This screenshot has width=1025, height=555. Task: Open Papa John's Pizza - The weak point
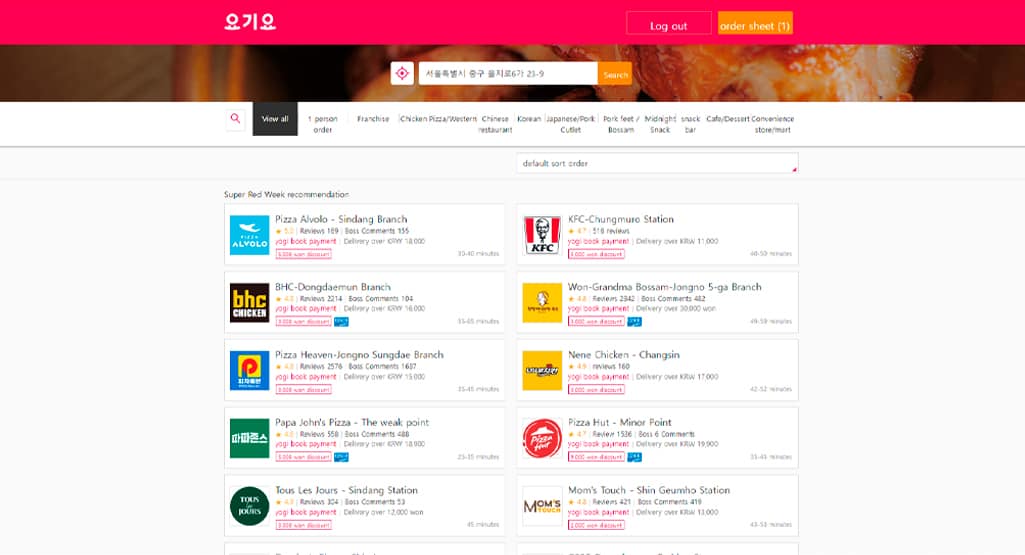click(x=352, y=422)
